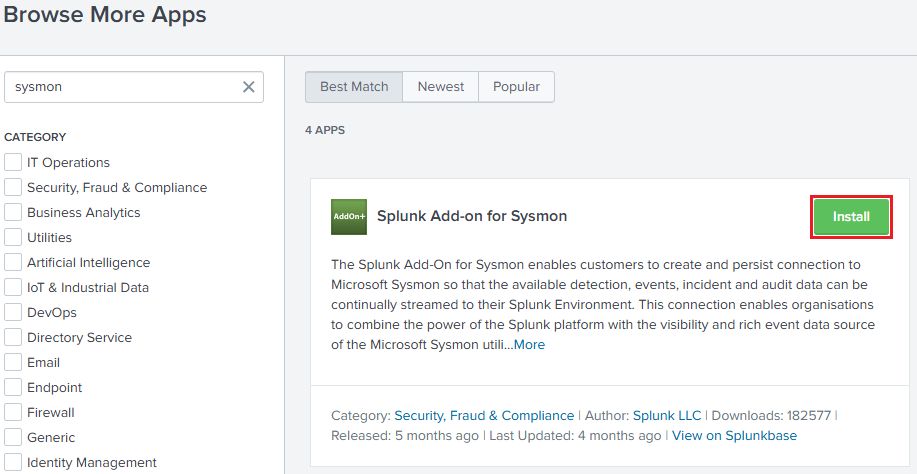Screen dimensions: 917x474
Task: Check the IT Operations category
Action: (13, 162)
